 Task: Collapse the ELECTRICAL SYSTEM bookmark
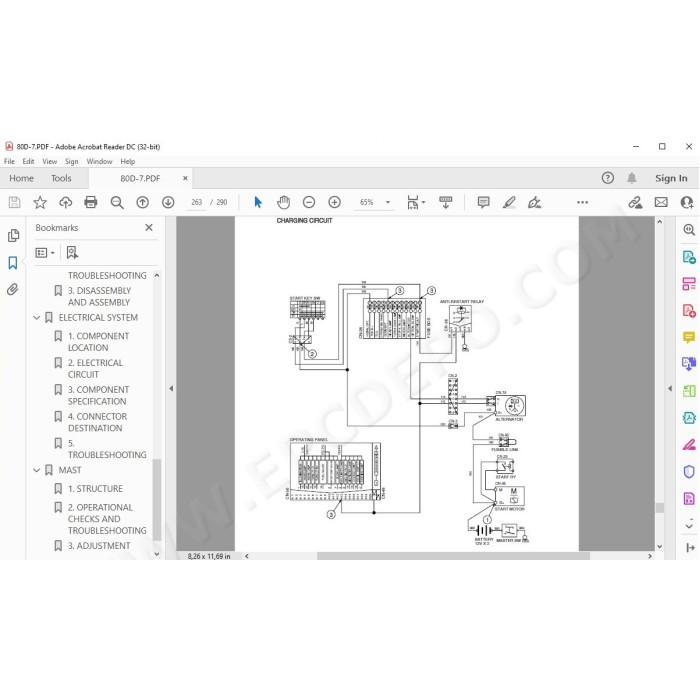click(x=37, y=317)
